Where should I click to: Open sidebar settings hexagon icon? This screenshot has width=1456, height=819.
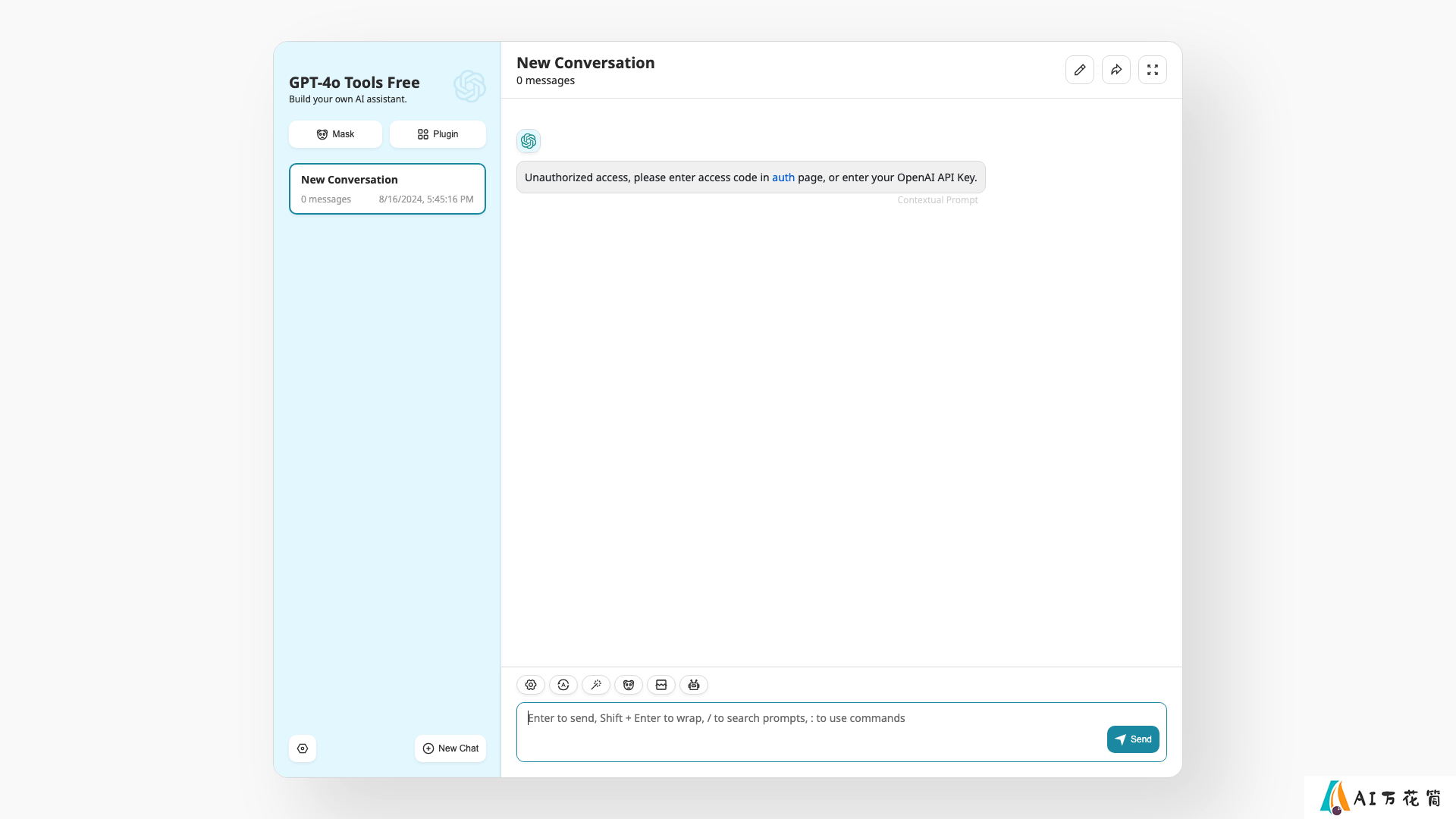[303, 748]
